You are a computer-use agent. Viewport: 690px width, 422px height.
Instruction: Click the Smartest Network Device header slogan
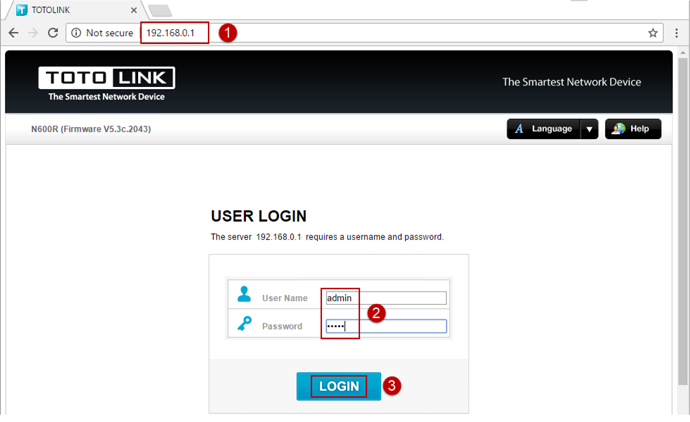tap(572, 82)
